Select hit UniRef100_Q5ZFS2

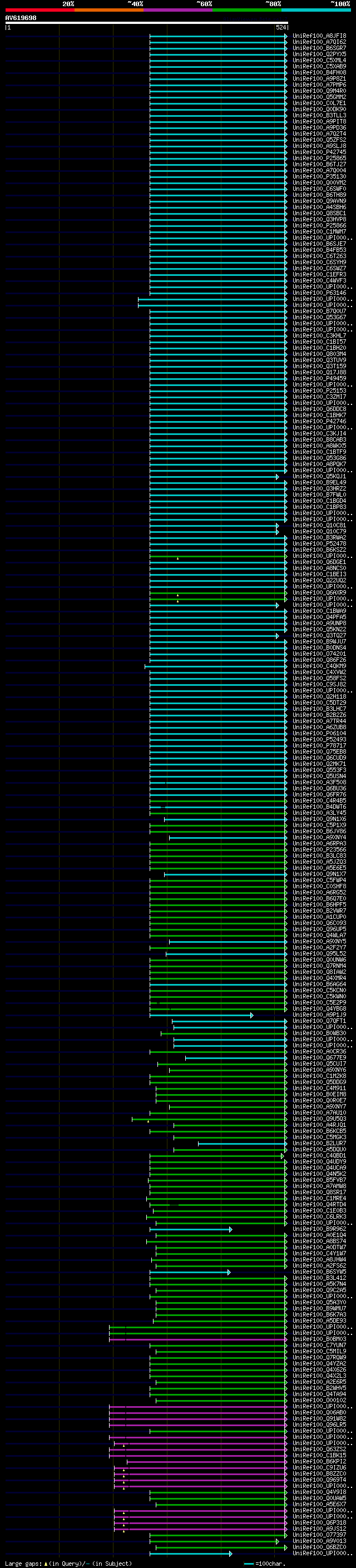coord(319,140)
